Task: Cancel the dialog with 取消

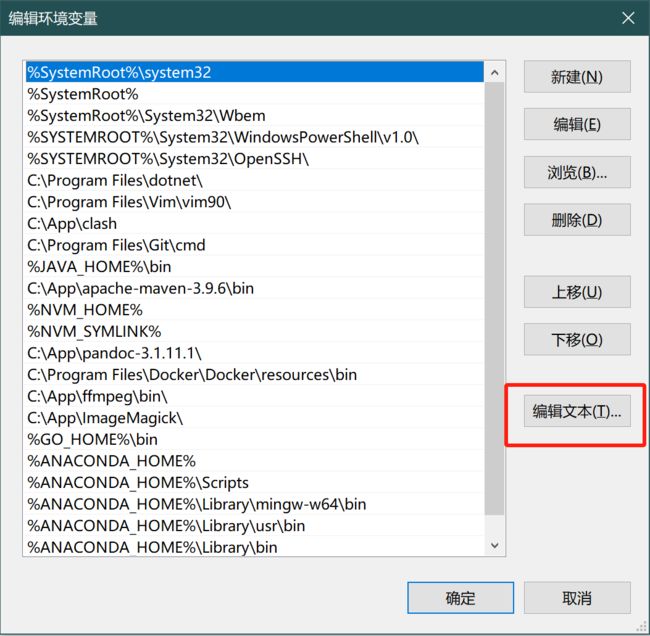Action: point(577,598)
